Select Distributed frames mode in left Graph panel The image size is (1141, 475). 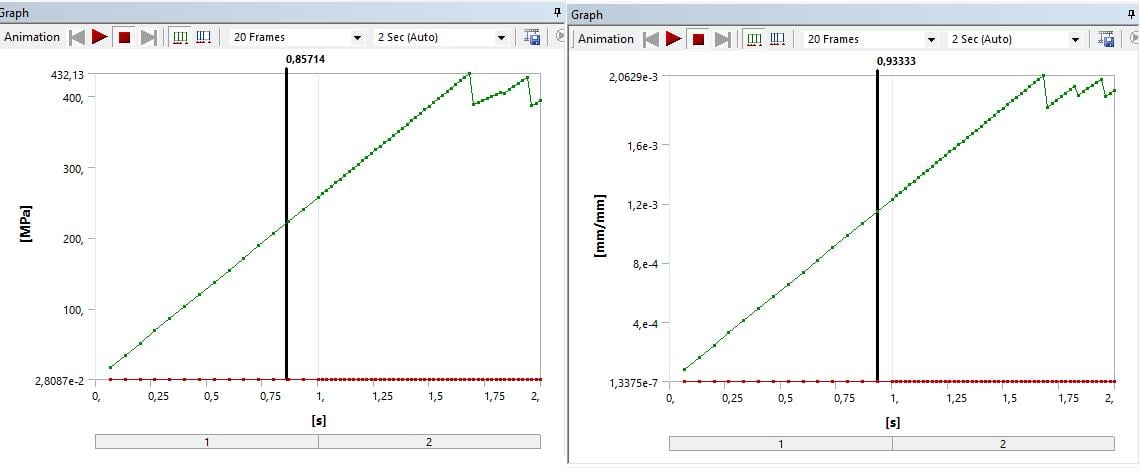[x=180, y=37]
